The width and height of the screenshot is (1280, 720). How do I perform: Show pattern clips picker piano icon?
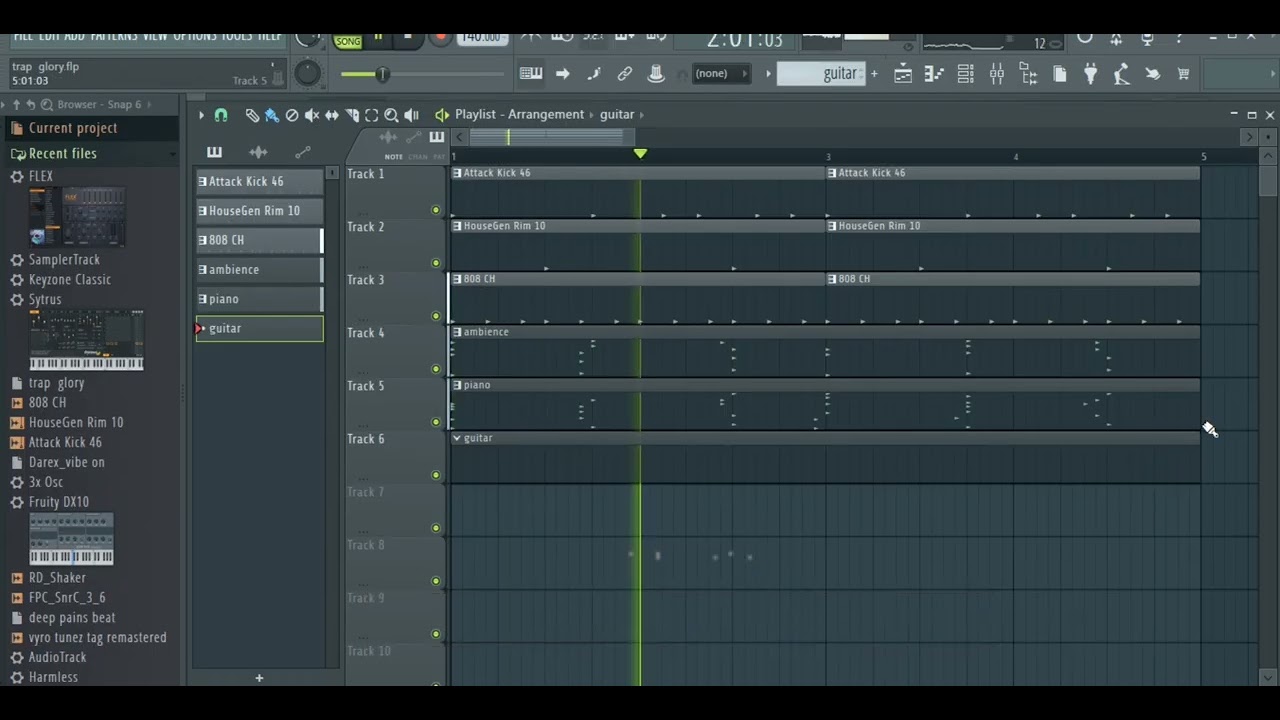[x=214, y=152]
